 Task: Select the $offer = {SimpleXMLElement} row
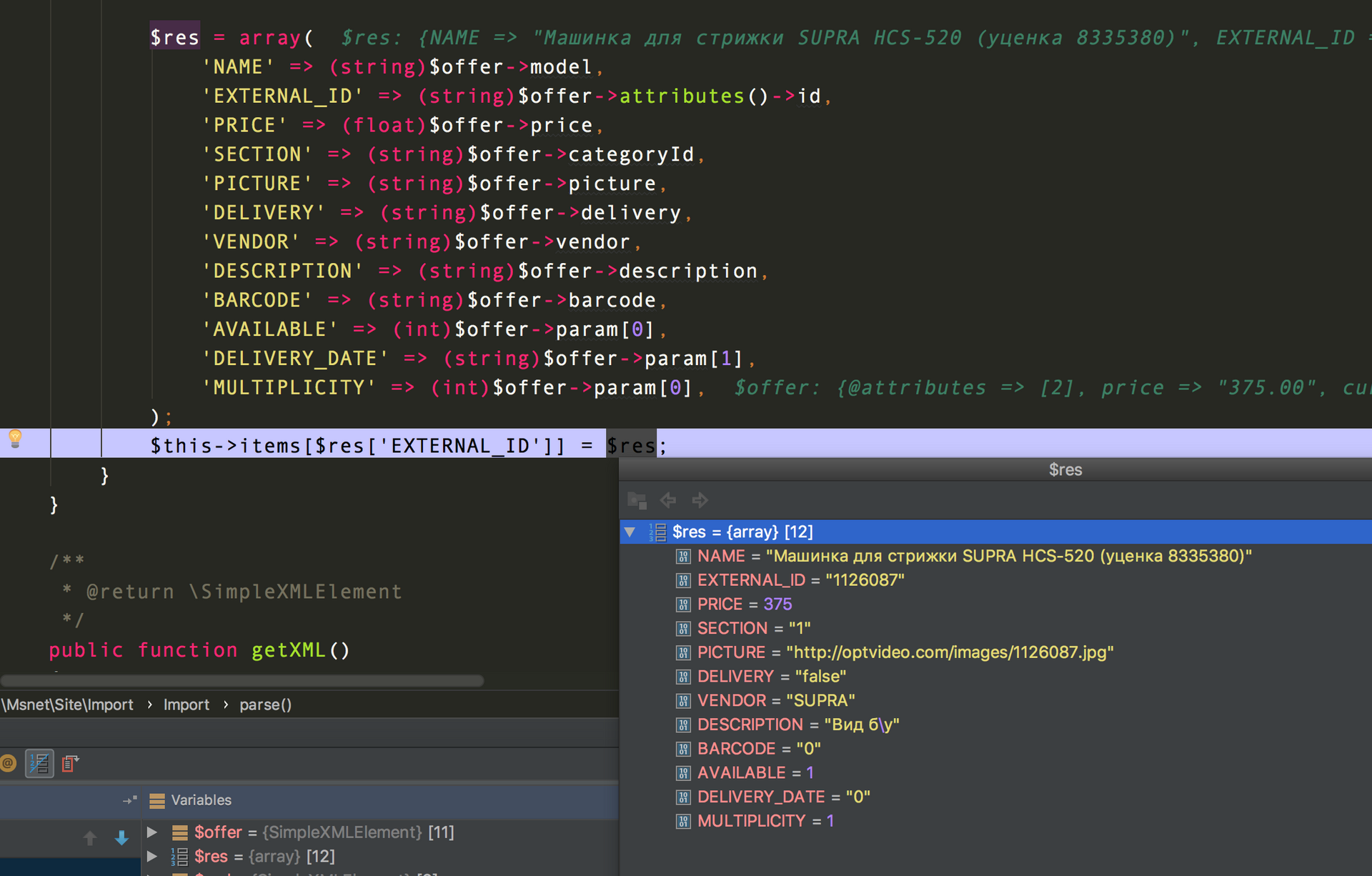click(x=379, y=832)
